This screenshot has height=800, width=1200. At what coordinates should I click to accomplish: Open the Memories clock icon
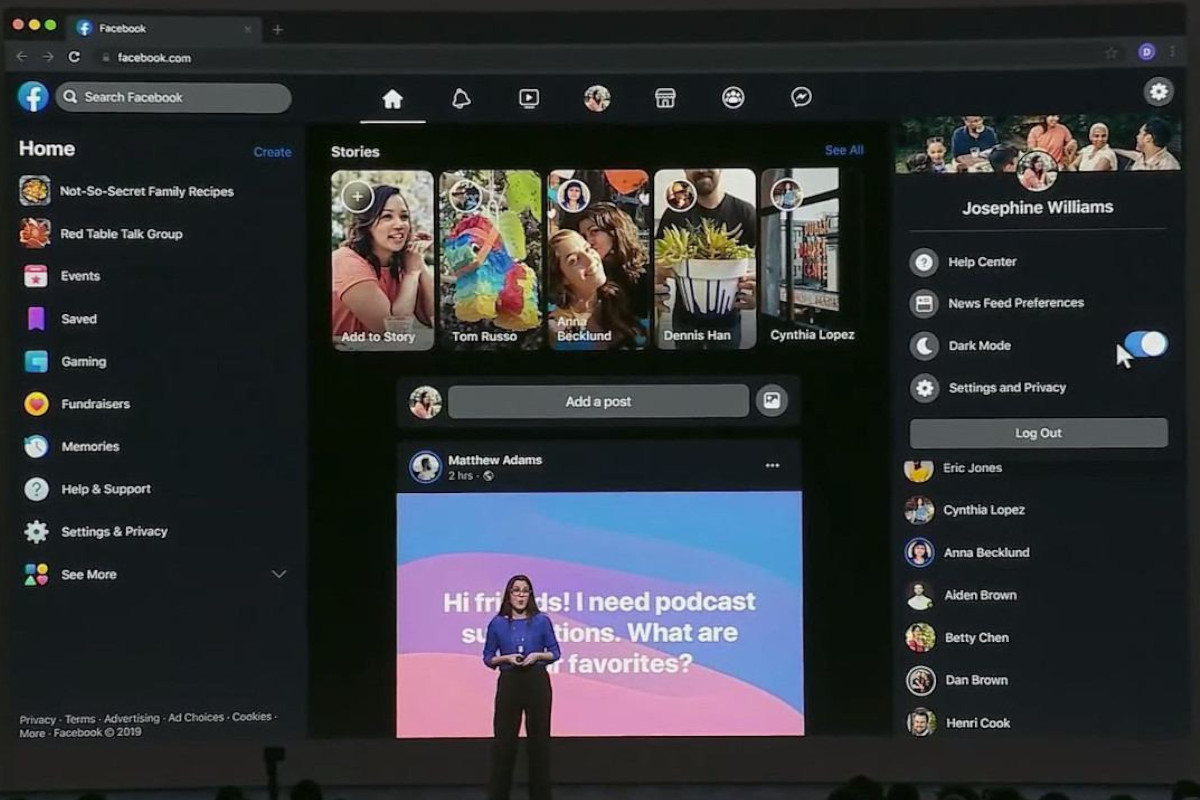pyautogui.click(x=36, y=447)
